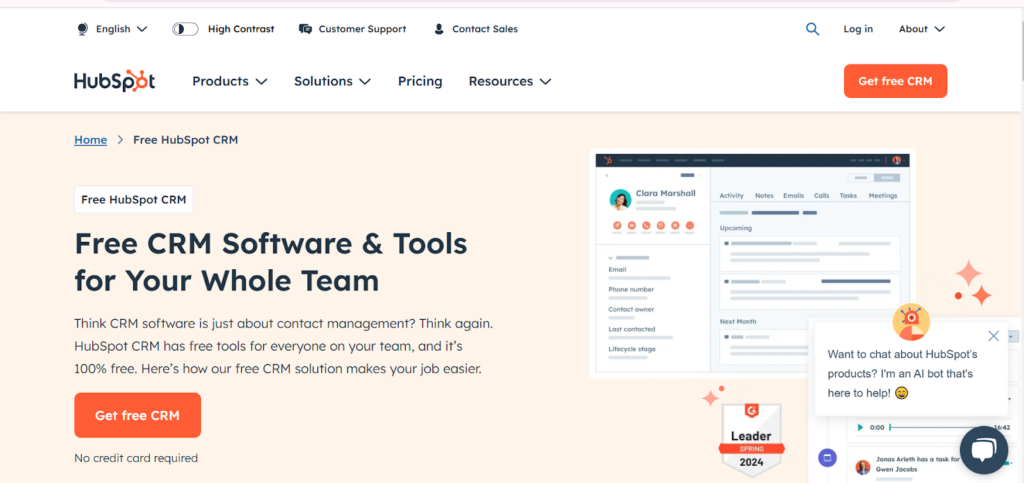Click the 'Contact owner' field label
The width and height of the screenshot is (1024, 483).
[632, 309]
